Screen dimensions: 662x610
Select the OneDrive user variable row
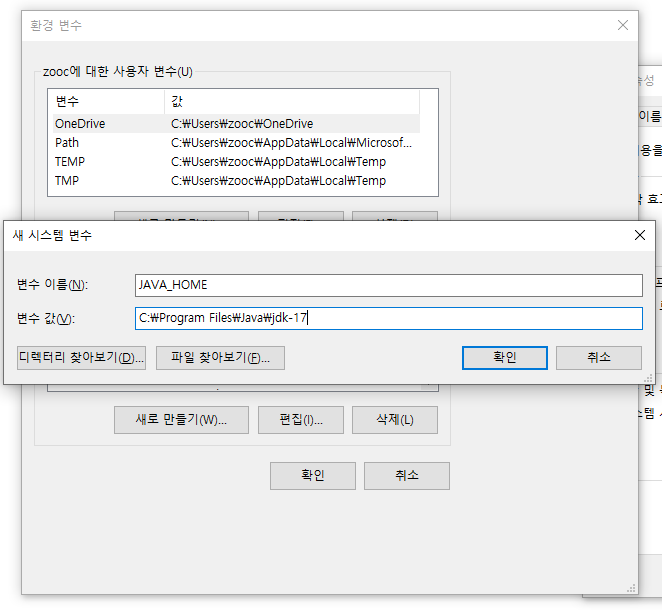(236, 124)
